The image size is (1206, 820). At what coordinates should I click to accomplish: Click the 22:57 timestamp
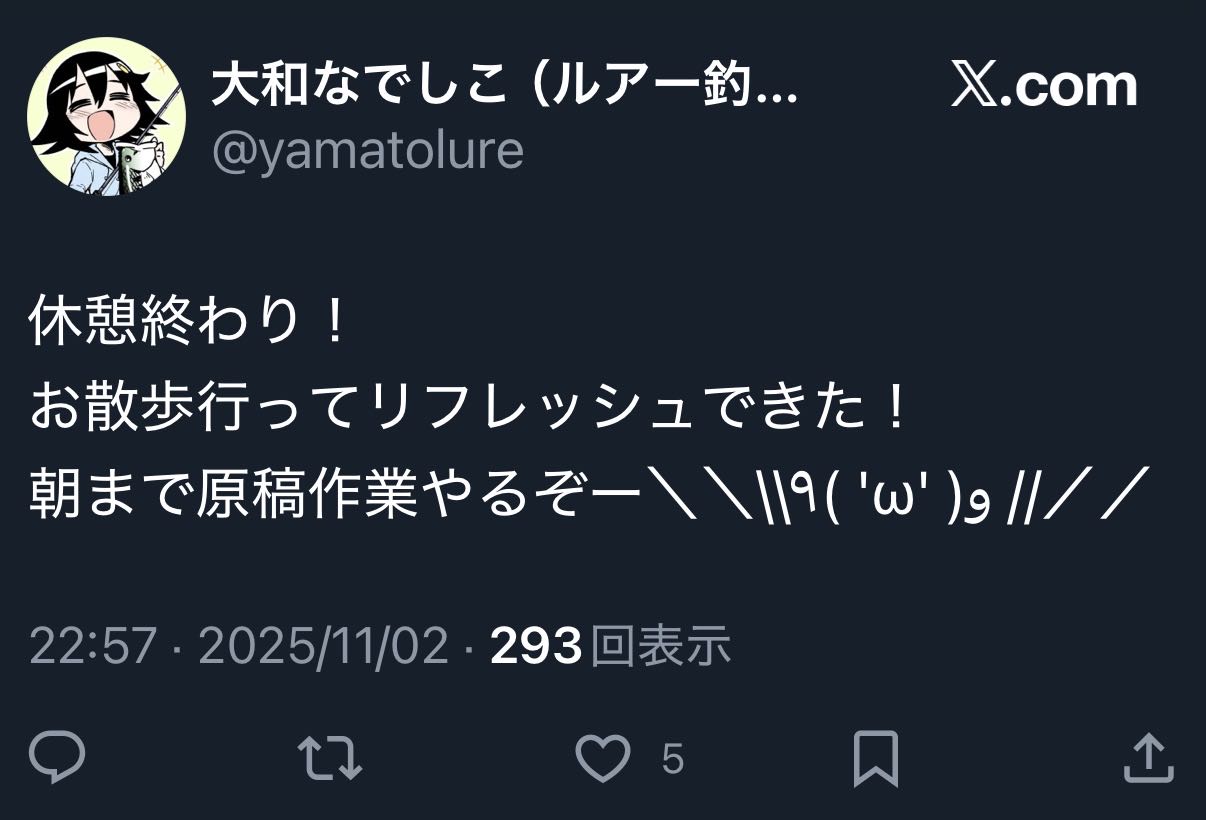click(x=93, y=646)
